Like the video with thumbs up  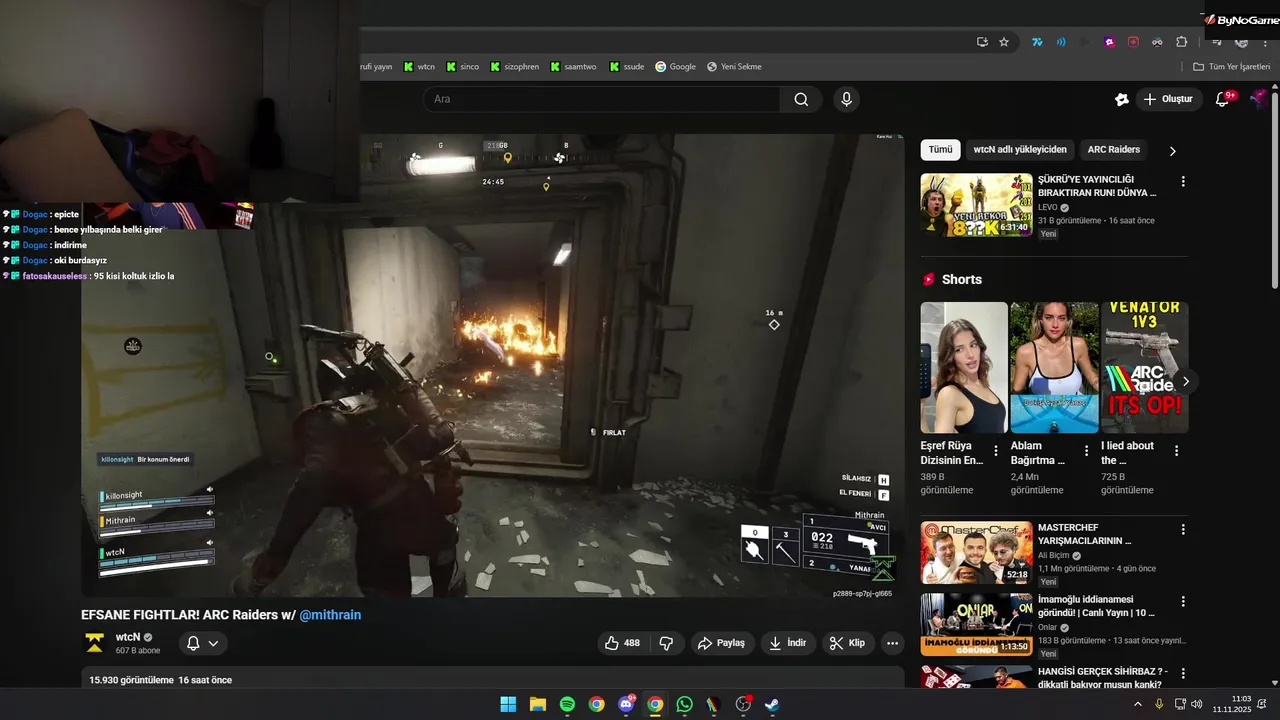(623, 643)
